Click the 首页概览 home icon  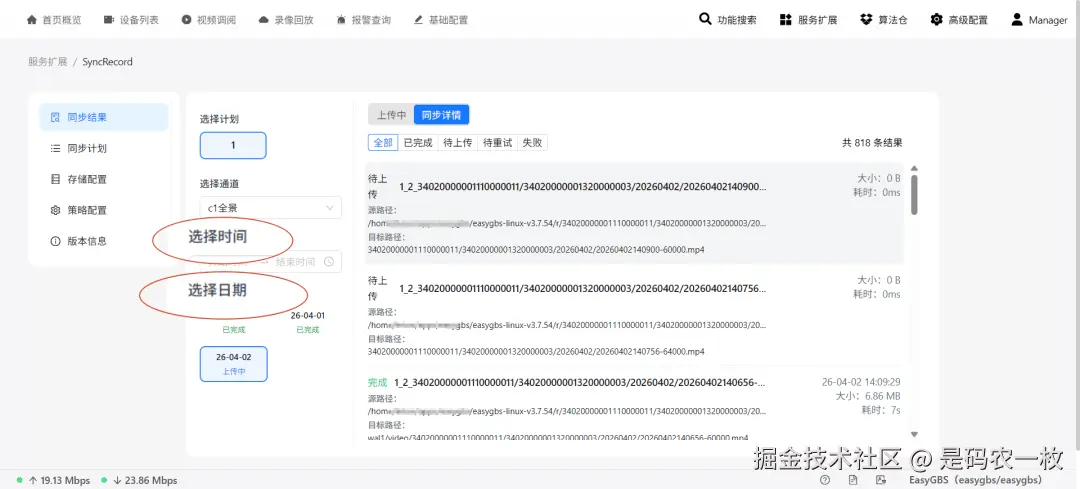(x=32, y=20)
